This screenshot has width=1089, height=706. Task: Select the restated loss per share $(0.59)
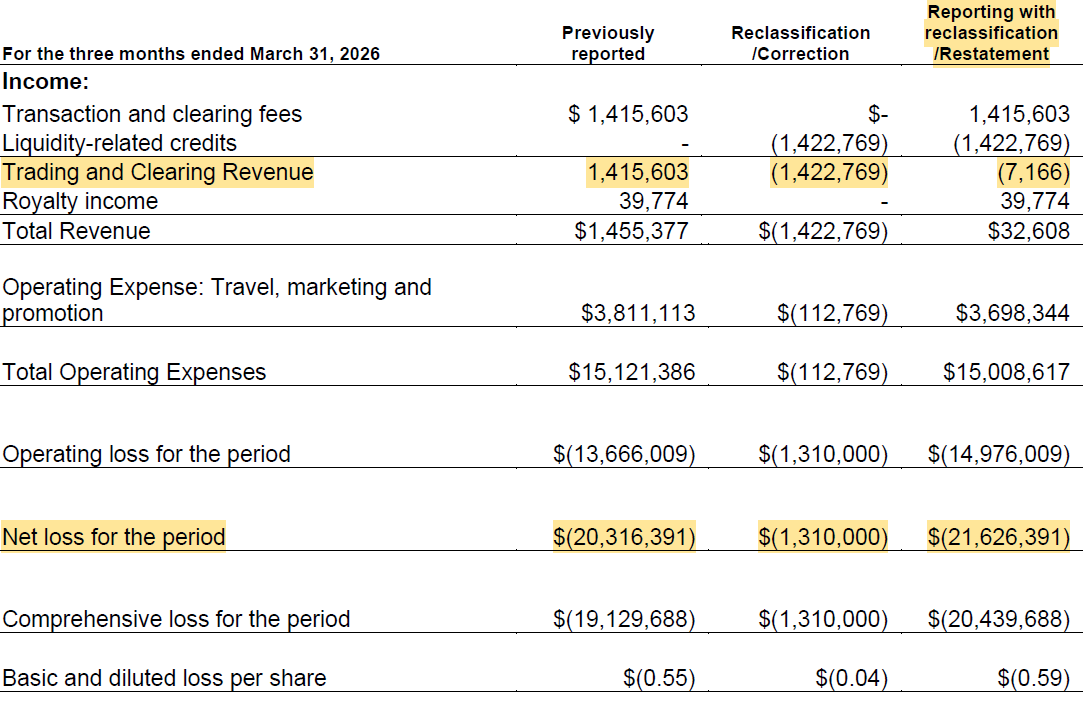coord(1033,678)
